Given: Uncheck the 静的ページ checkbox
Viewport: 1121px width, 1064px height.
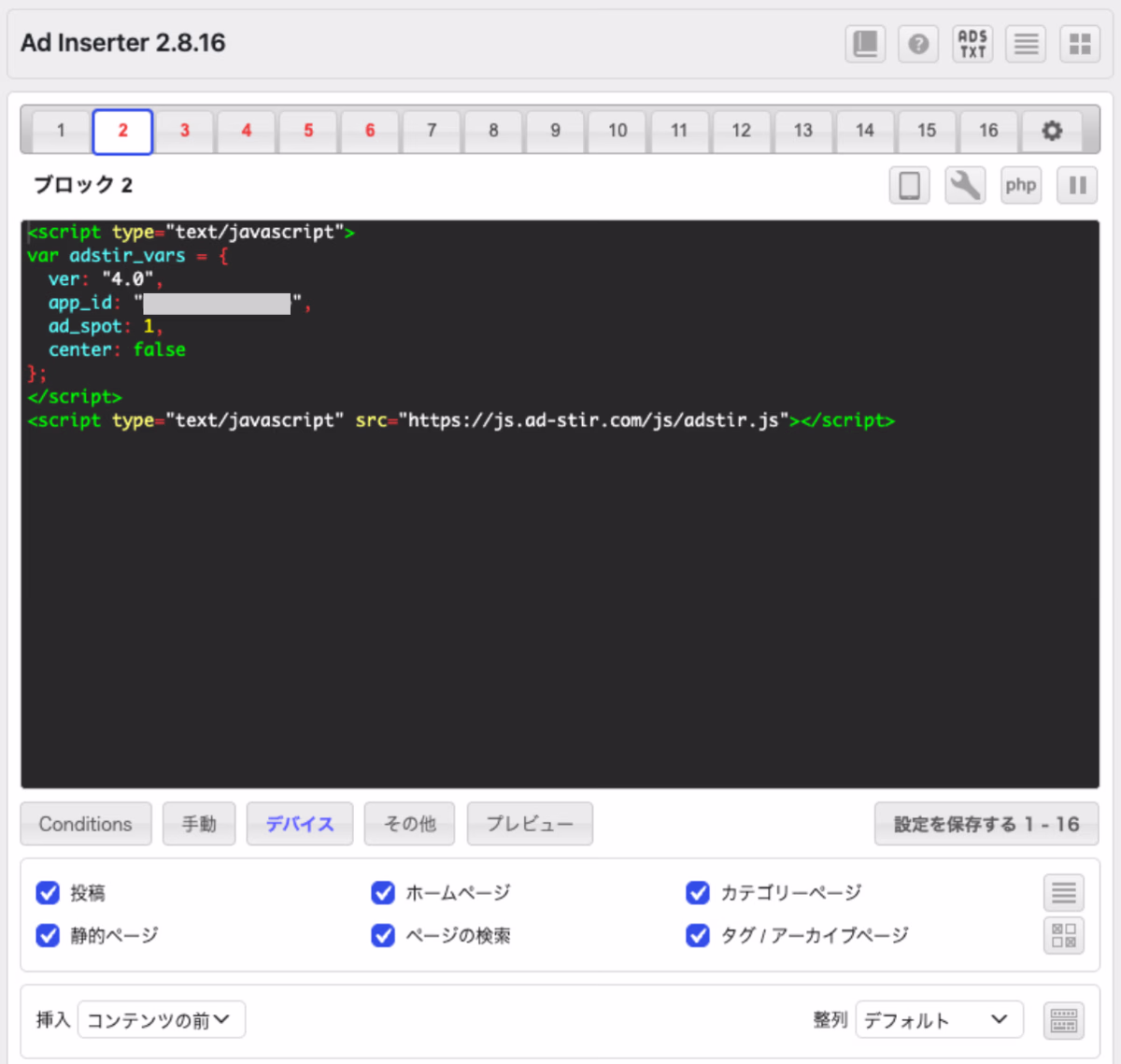Looking at the screenshot, I should (48, 935).
